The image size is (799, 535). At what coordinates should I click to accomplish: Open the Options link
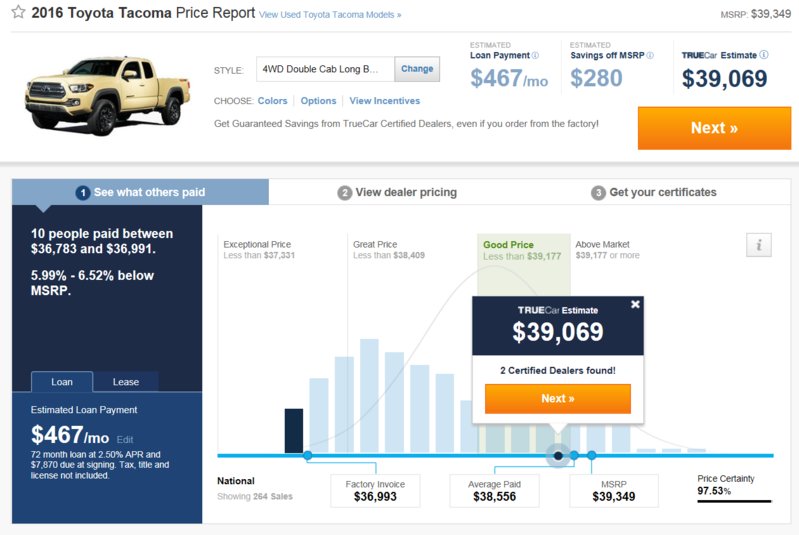[318, 101]
